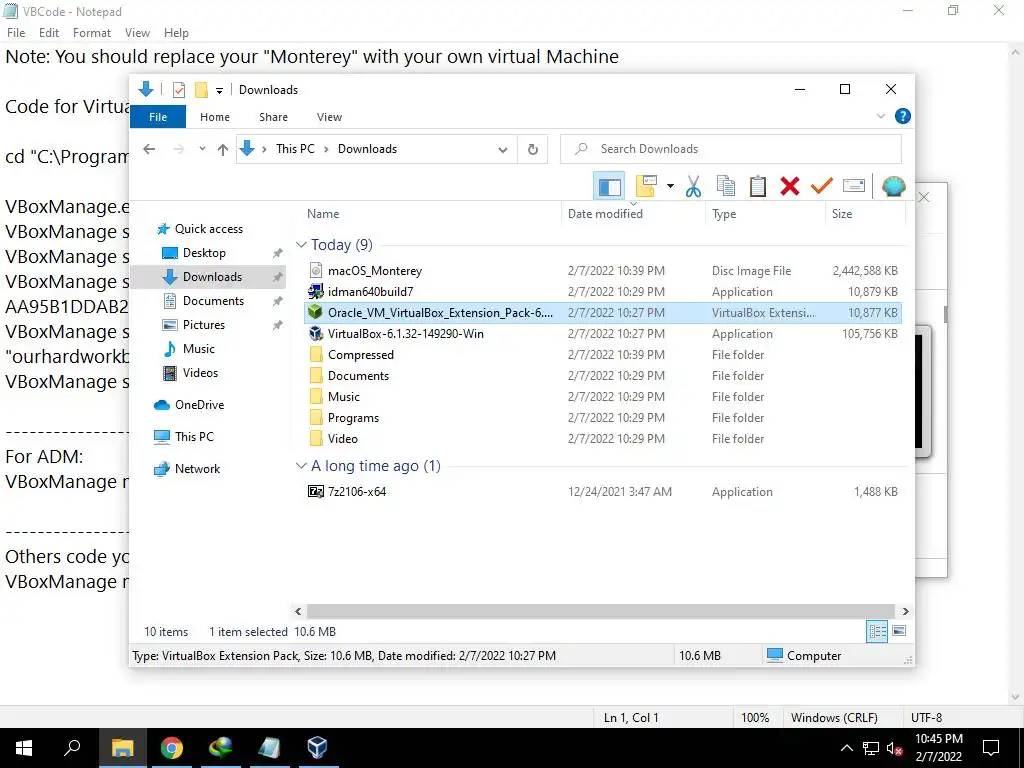Go up one level with the up arrow

tap(223, 150)
